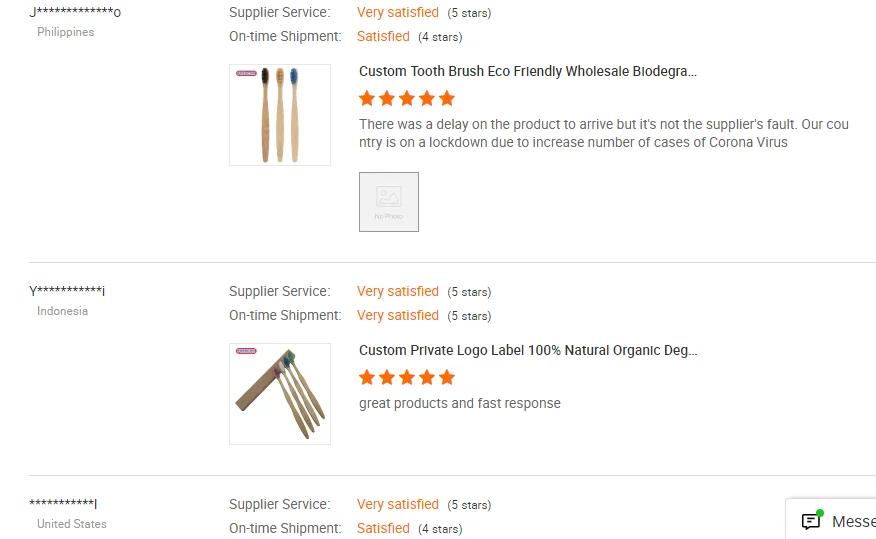Open the three-toothbrush product thumbnail
This screenshot has height=539, width=876.
(280, 115)
